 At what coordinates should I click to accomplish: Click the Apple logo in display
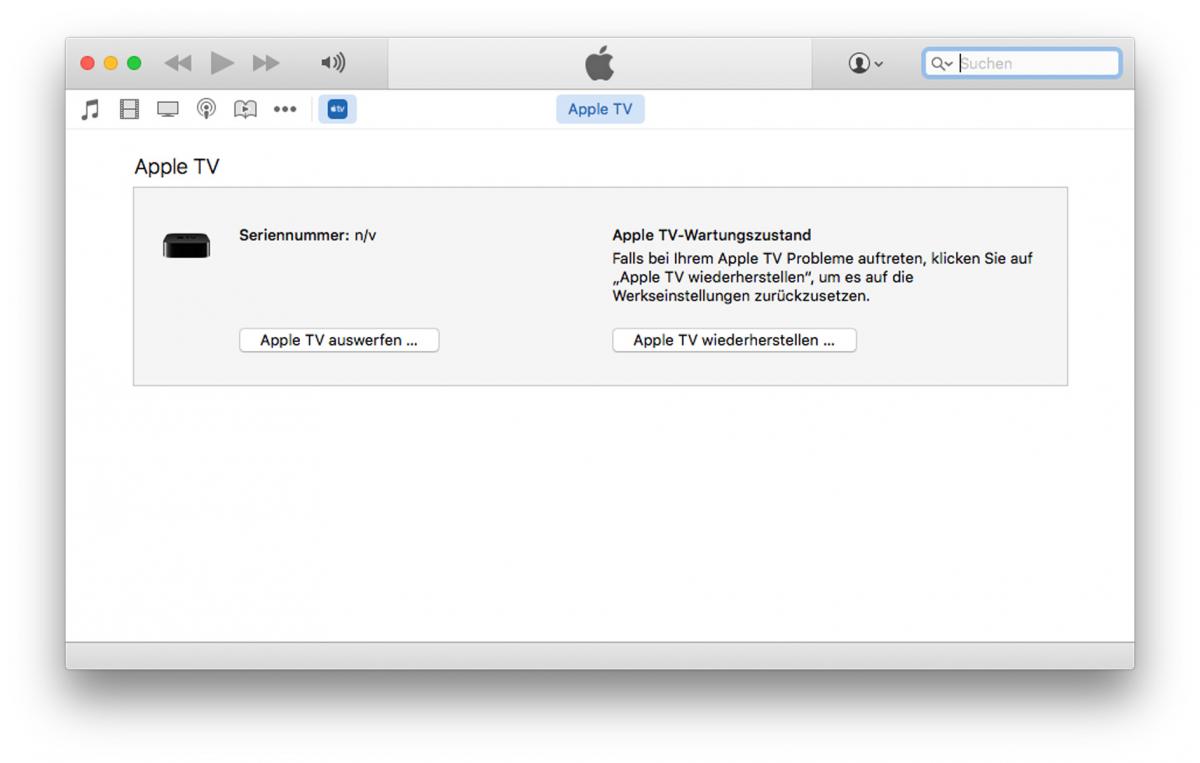click(x=600, y=63)
